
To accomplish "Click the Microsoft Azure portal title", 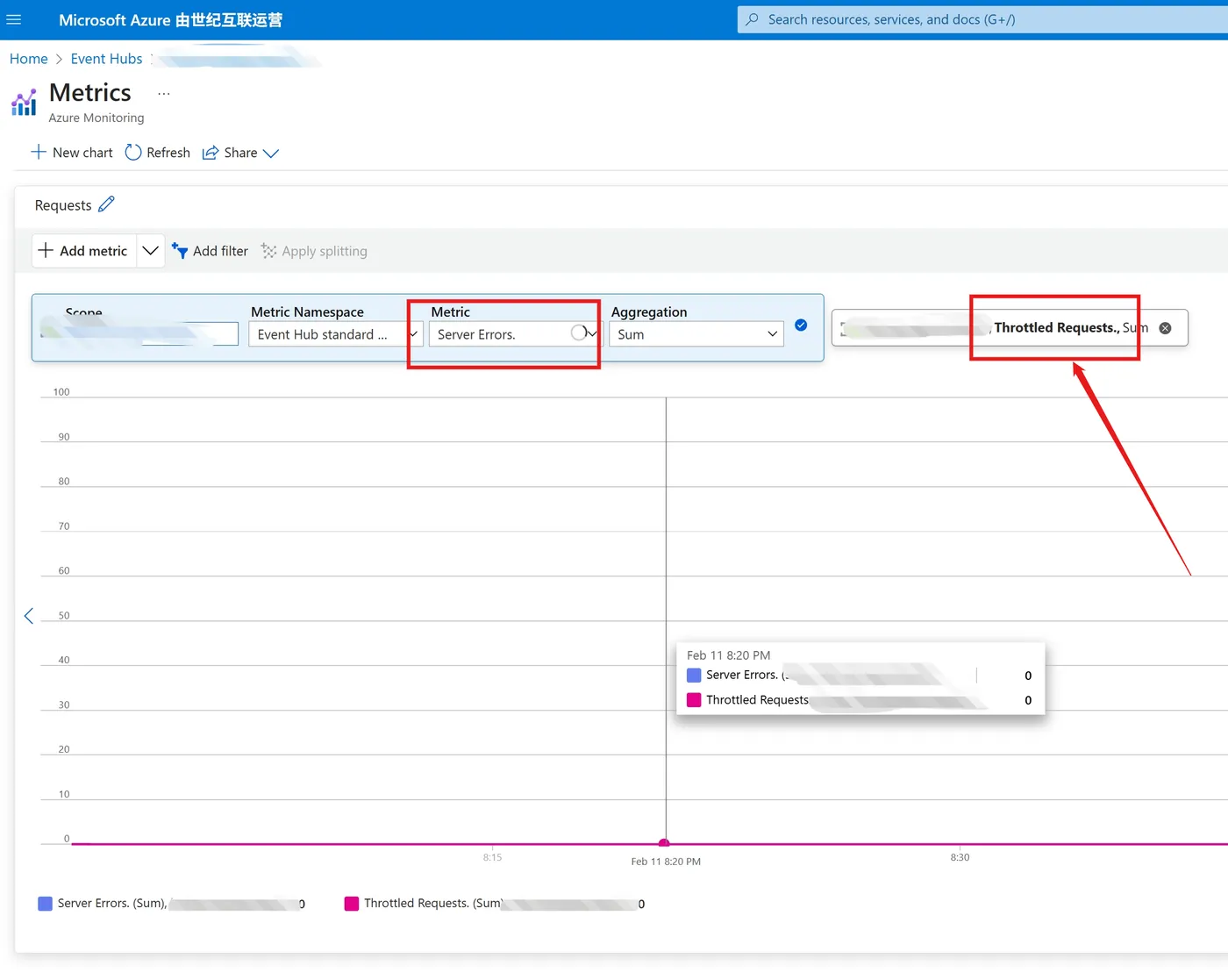I will tap(170, 19).
